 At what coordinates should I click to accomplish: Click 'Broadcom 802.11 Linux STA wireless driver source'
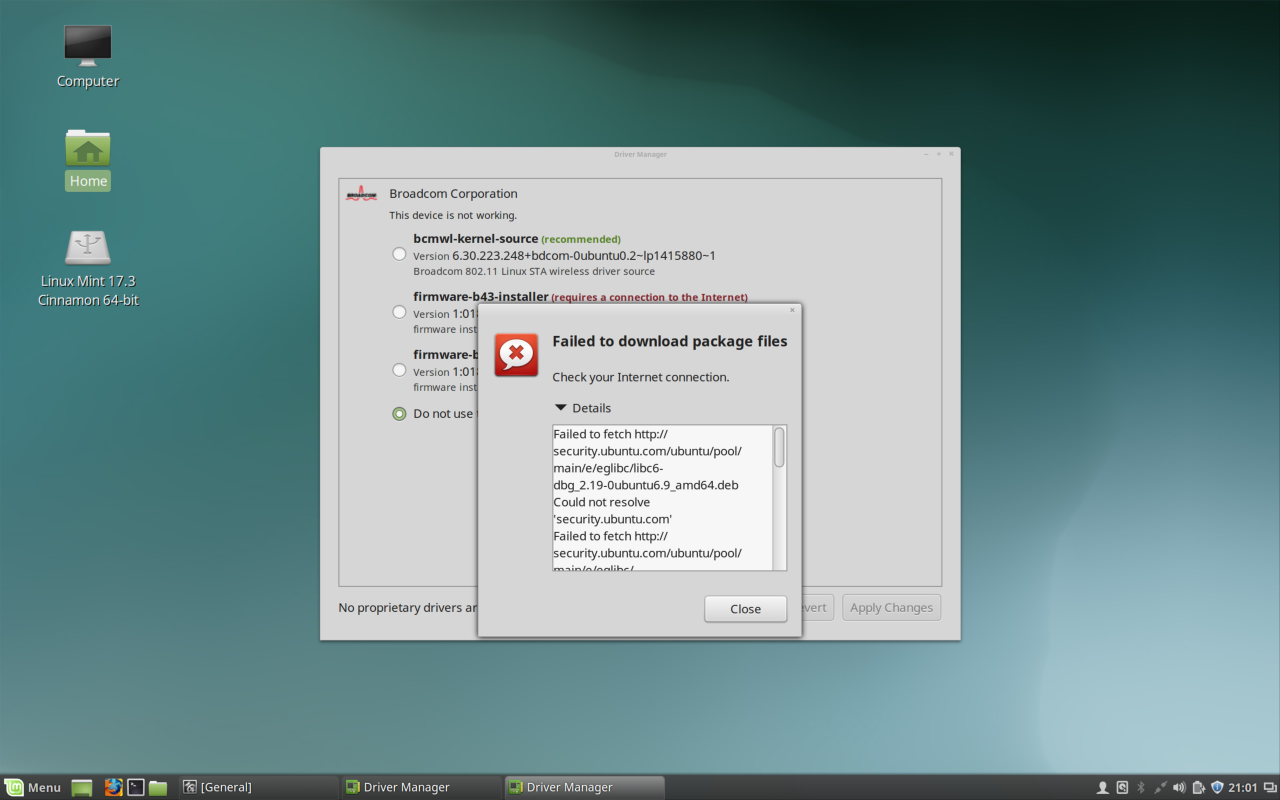pyautogui.click(x=534, y=271)
